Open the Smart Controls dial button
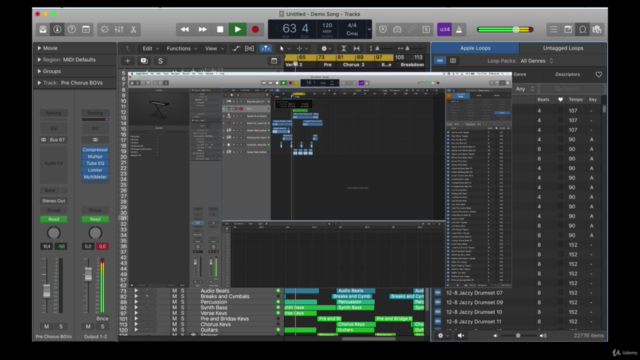Screen dimensions: 640x360 coord(104,29)
